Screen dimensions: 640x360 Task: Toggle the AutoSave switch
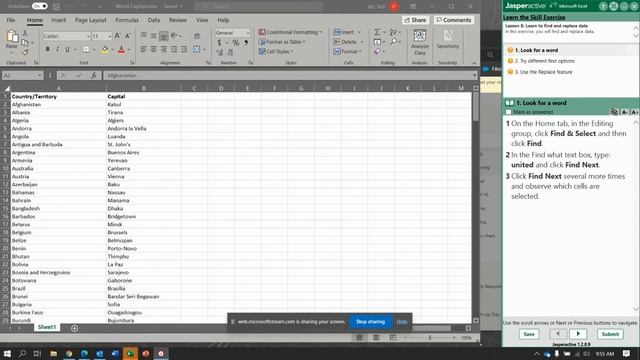click(40, 6)
